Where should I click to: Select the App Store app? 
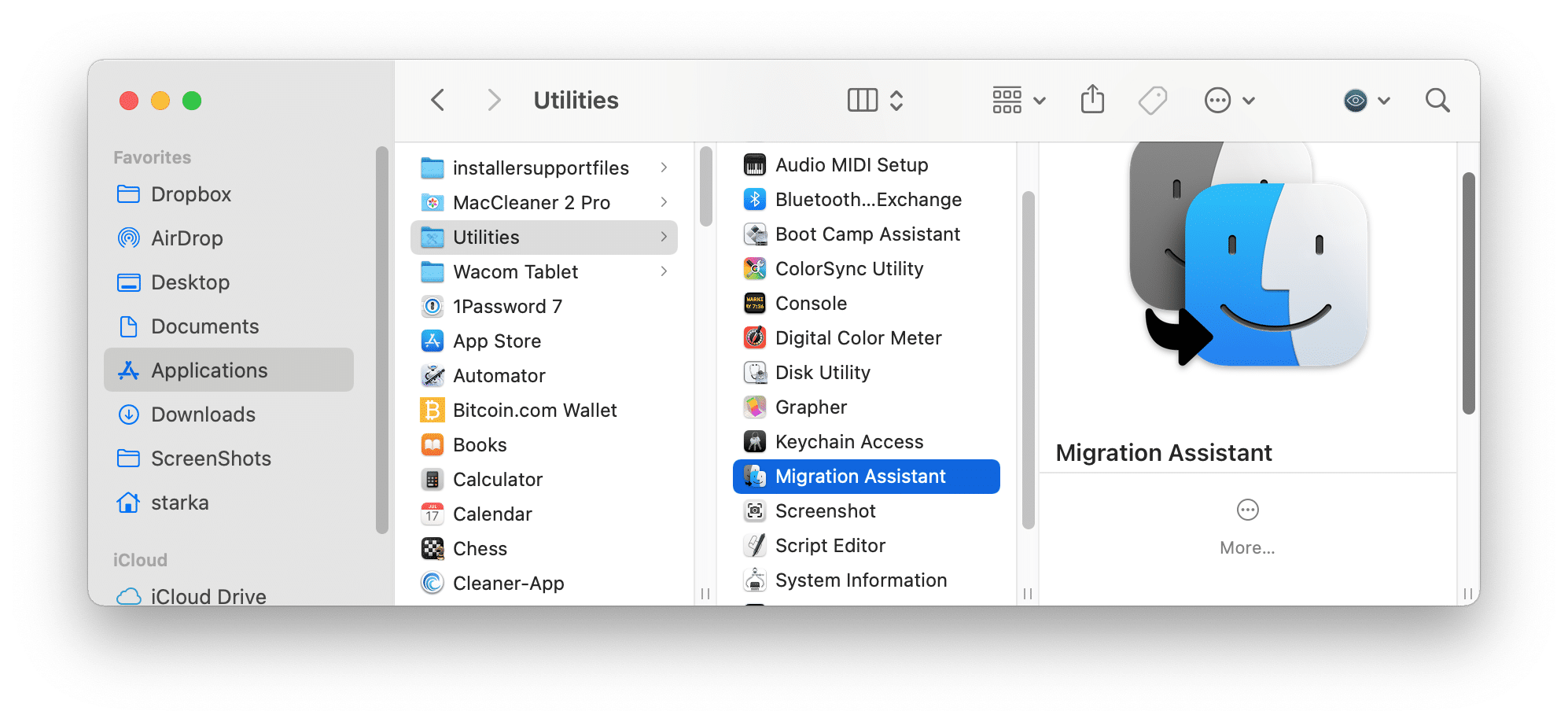click(x=544, y=341)
